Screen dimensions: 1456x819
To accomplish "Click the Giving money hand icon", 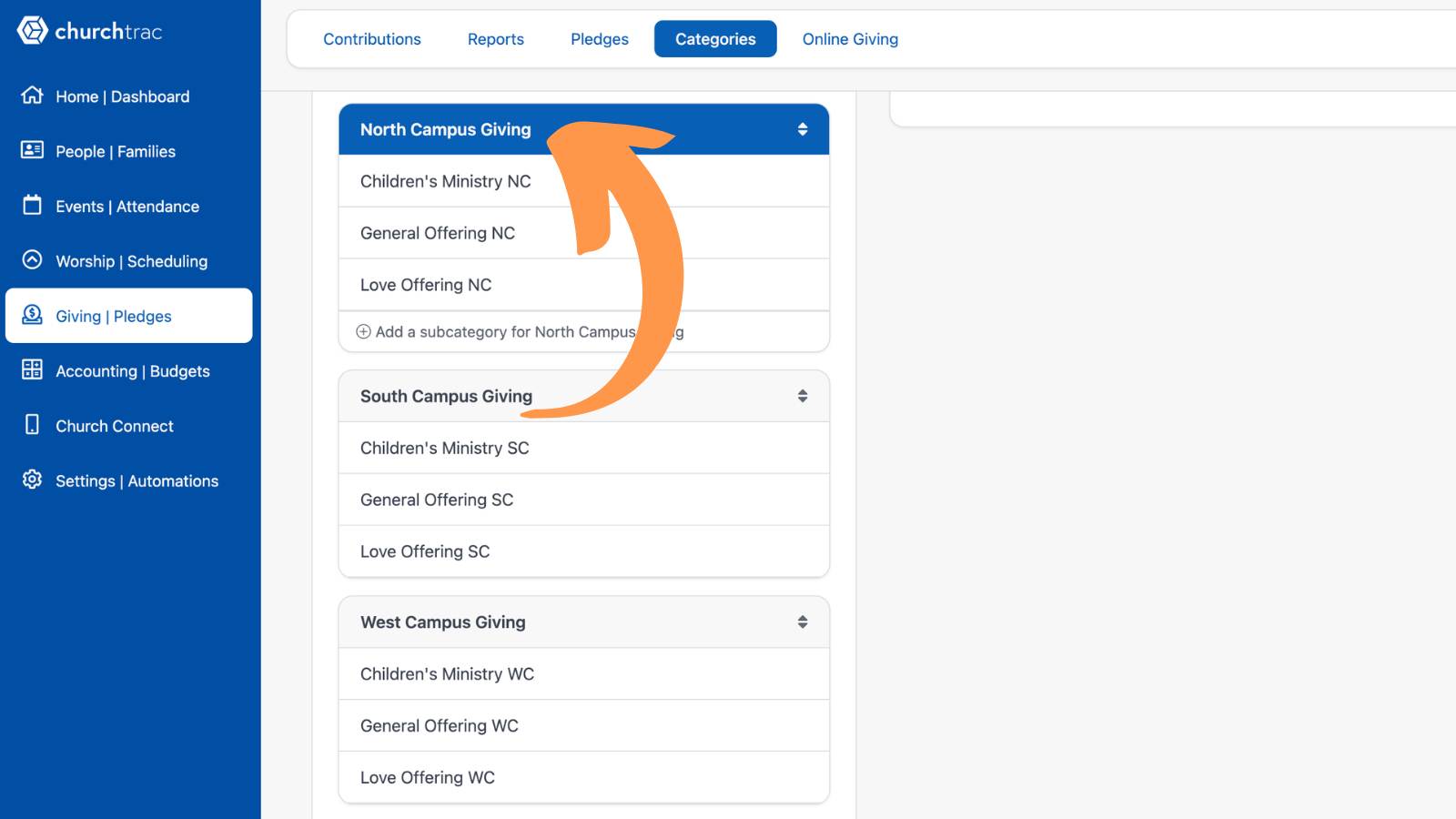I will coord(32,315).
